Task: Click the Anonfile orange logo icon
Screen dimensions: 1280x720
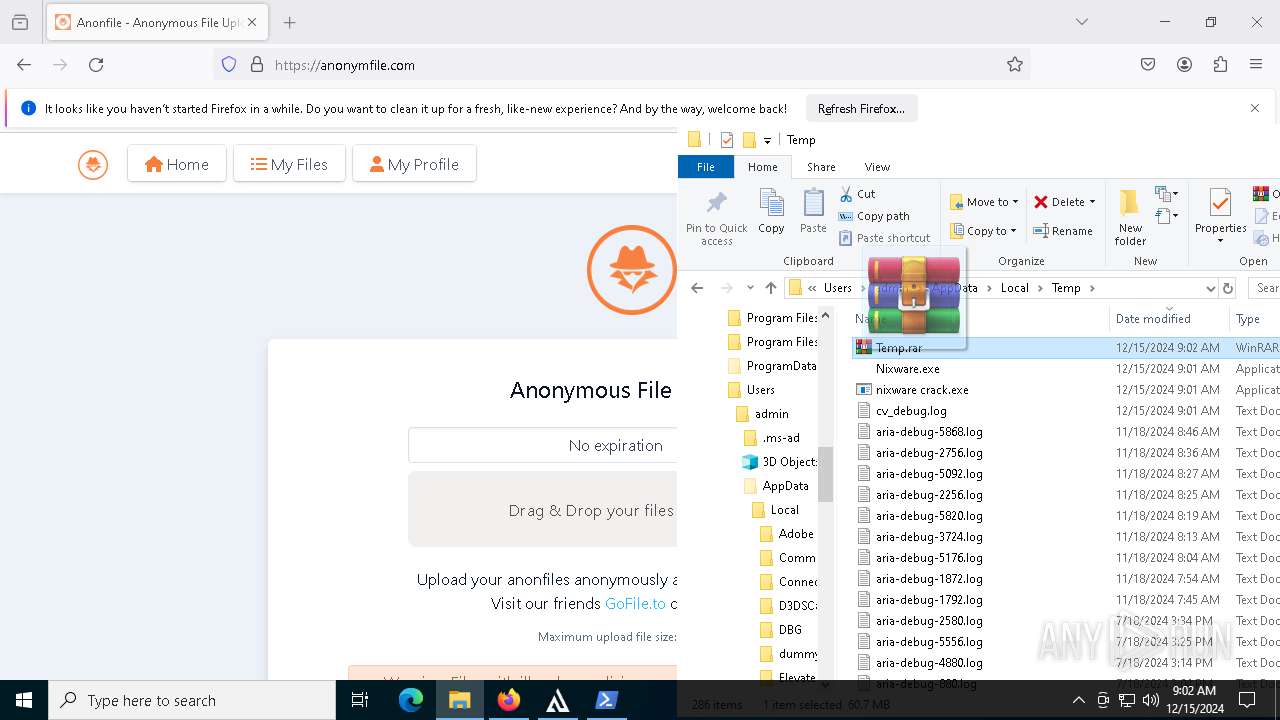Action: tap(93, 164)
